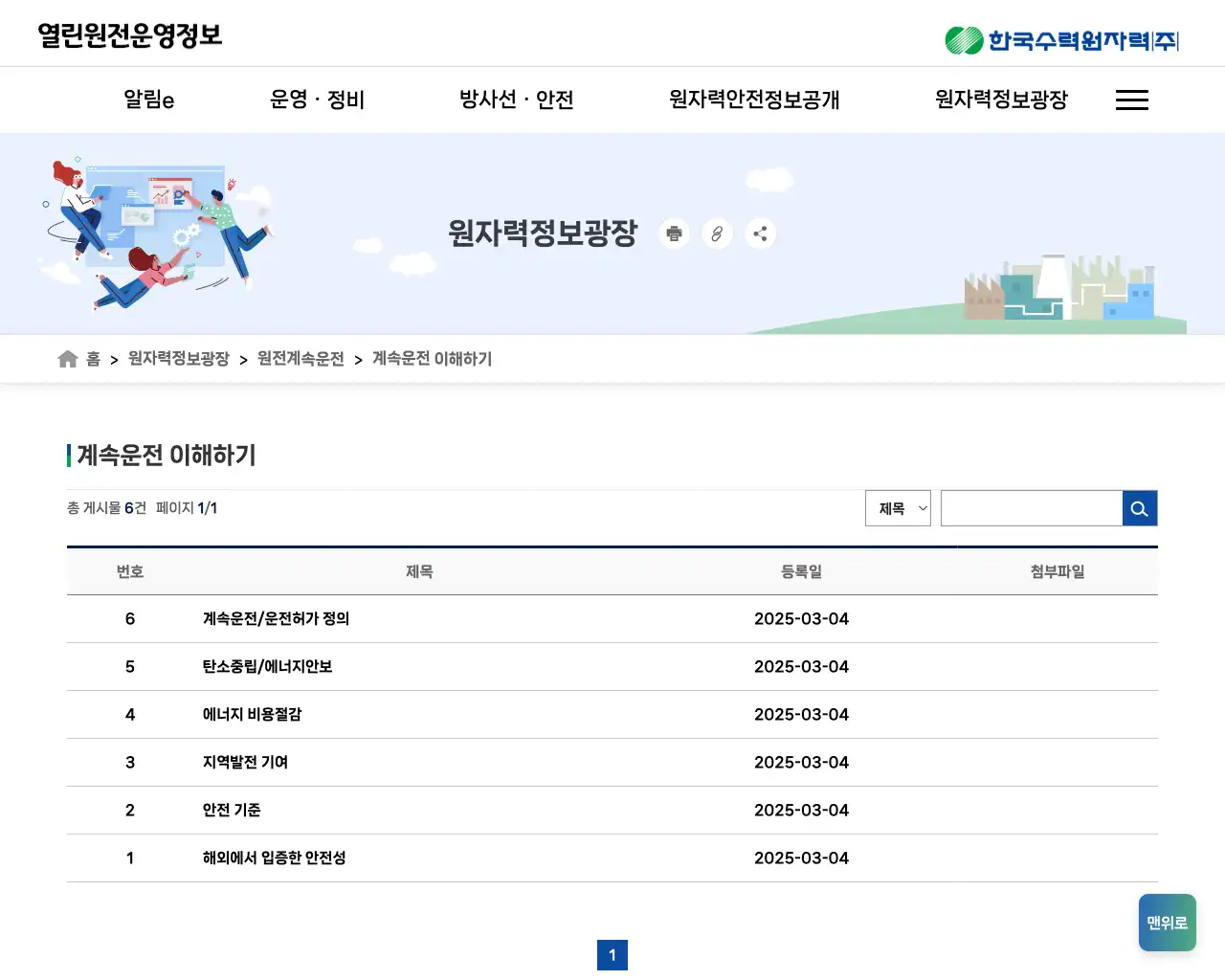Image resolution: width=1225 pixels, height=980 pixels.
Task: Open post 안전 기준
Action: pyautogui.click(x=232, y=811)
